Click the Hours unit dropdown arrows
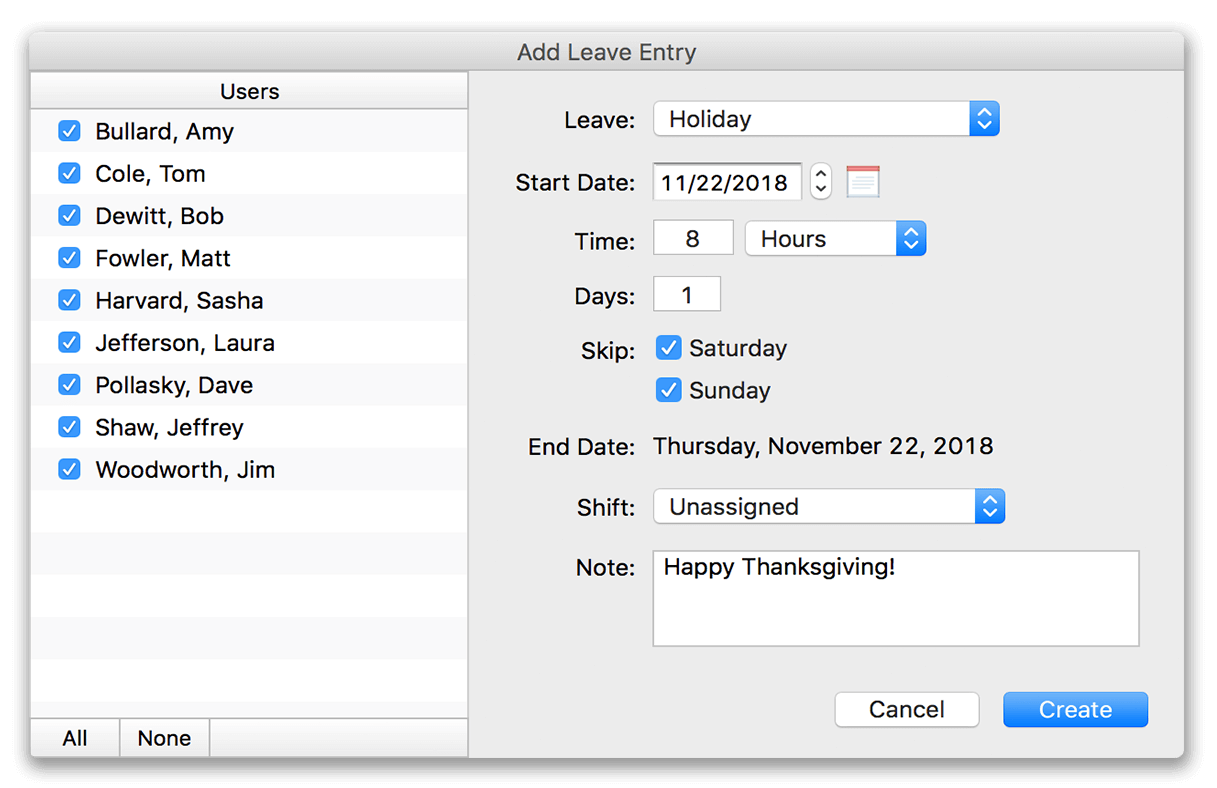Viewport: 1217px width, 788px height. click(x=910, y=238)
